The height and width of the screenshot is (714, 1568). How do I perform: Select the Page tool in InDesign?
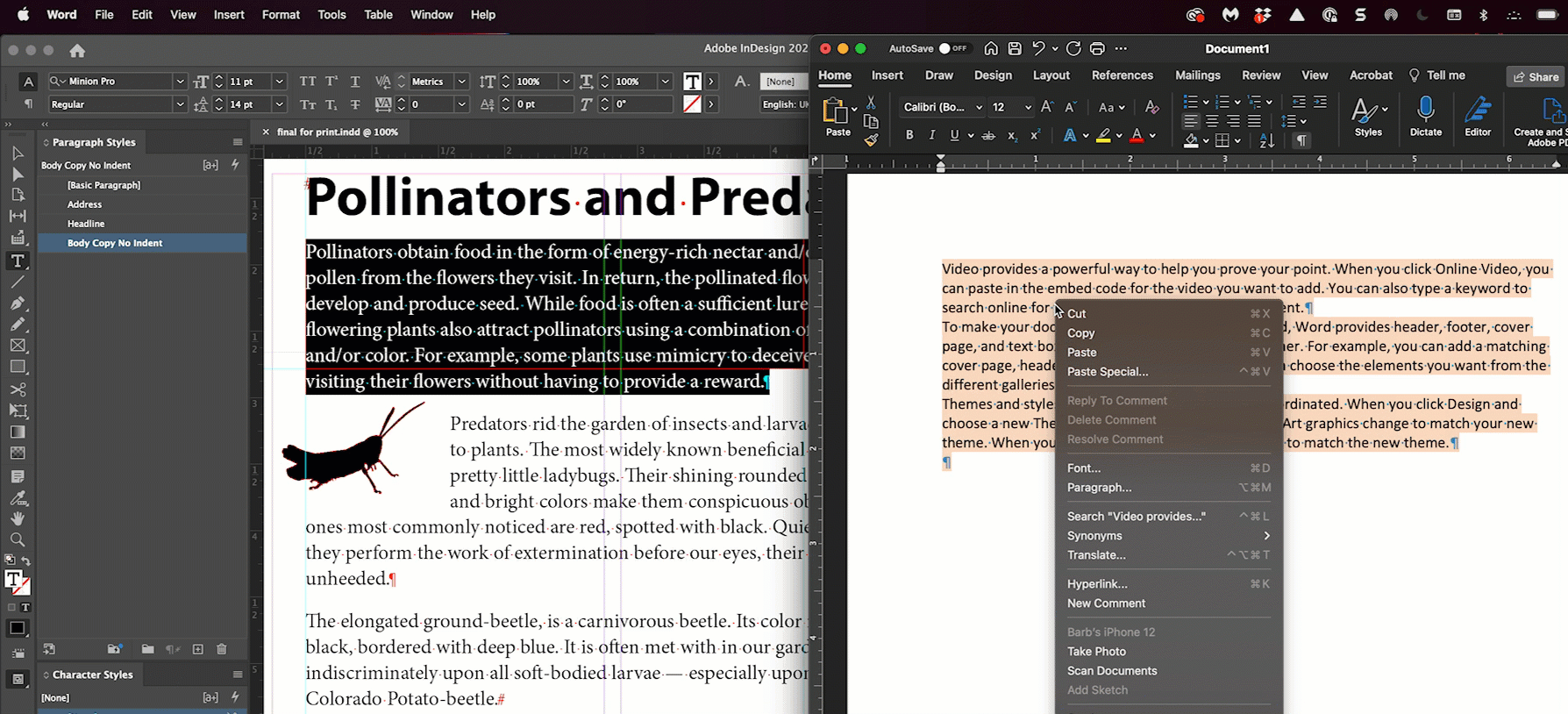tap(18, 195)
